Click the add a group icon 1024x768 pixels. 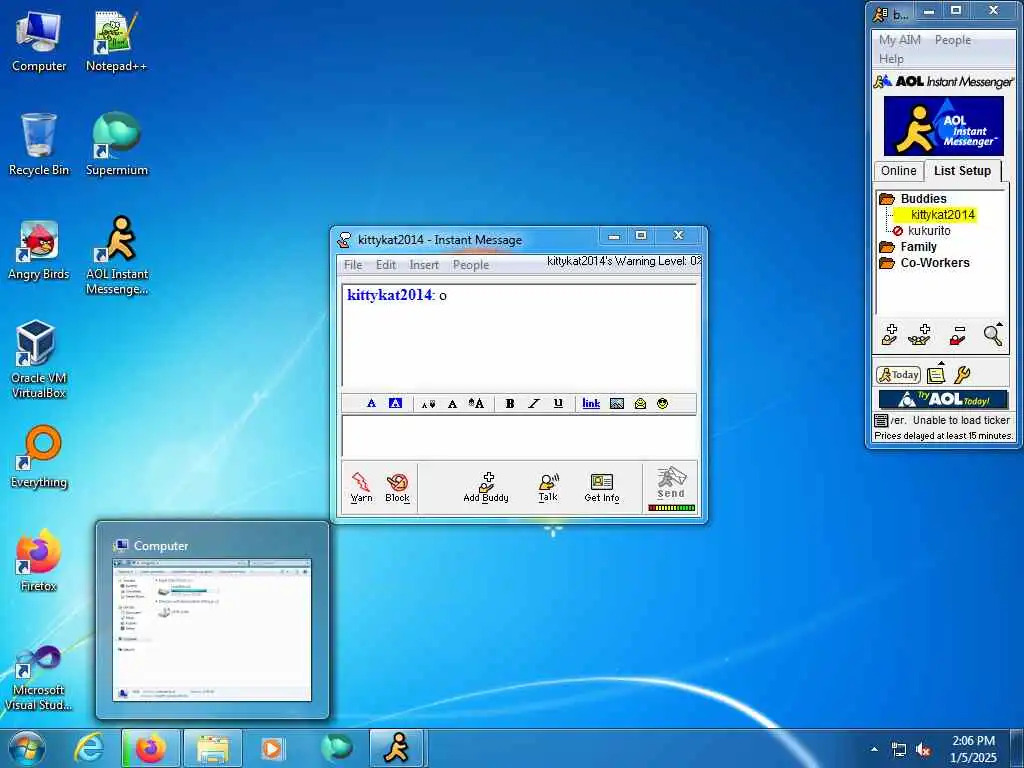(920, 334)
